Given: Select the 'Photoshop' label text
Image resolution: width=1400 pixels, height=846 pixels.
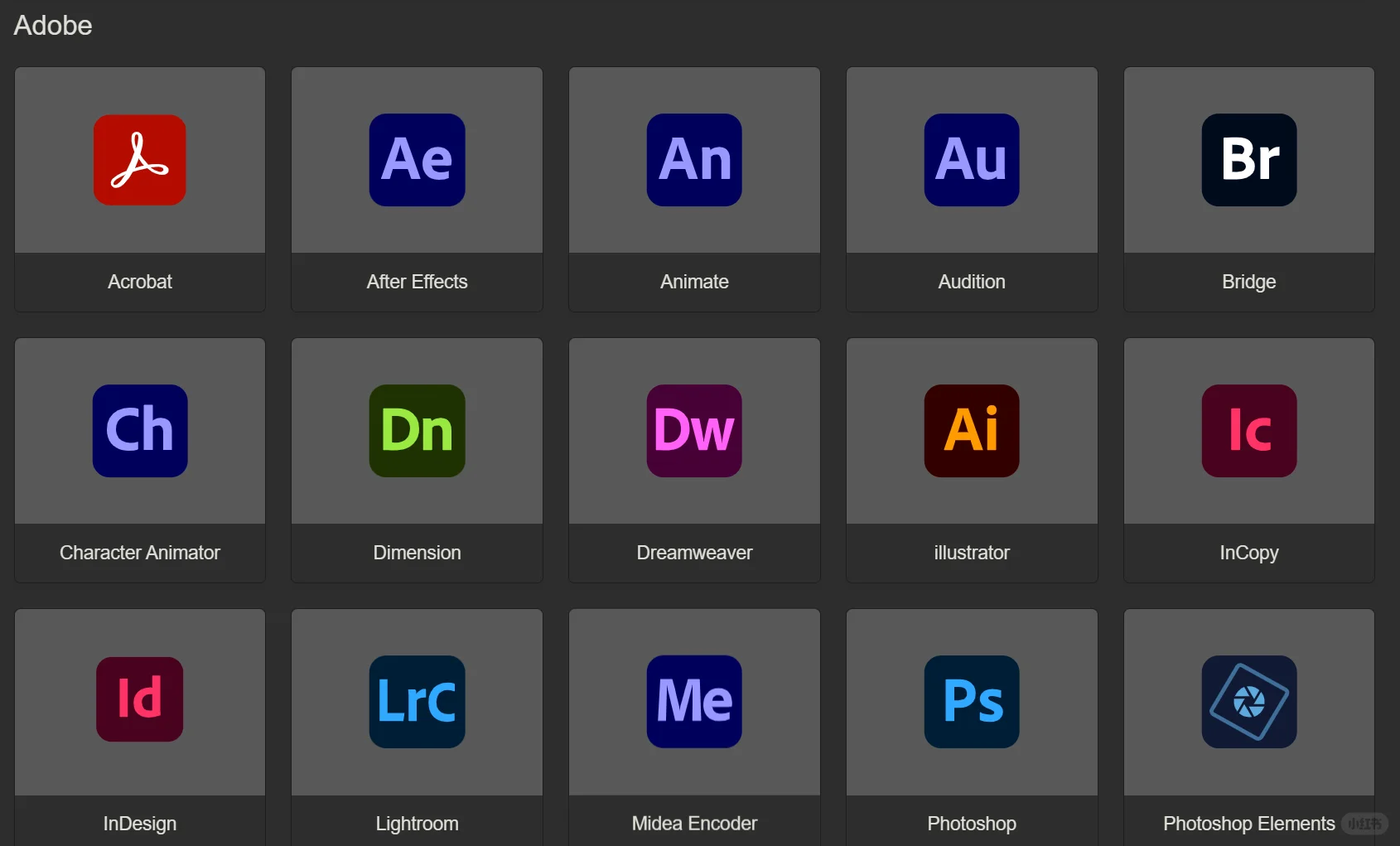Looking at the screenshot, I should coord(972,824).
